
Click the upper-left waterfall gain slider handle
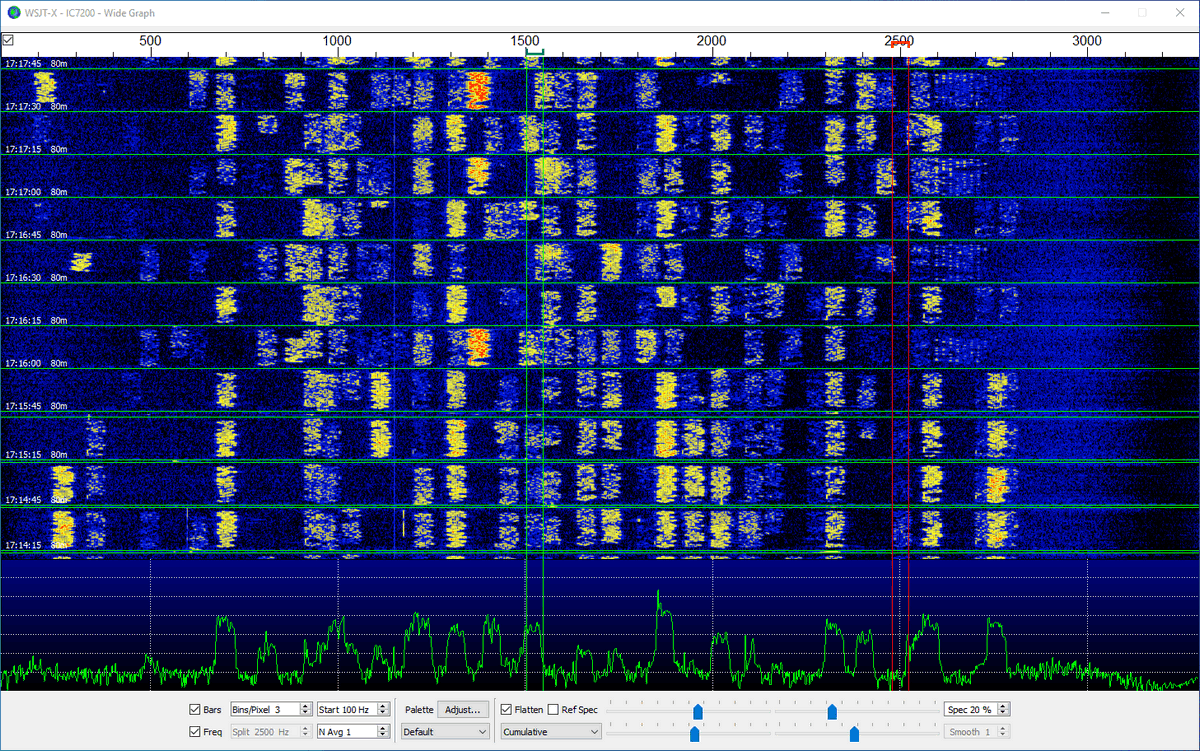[x=698, y=711]
